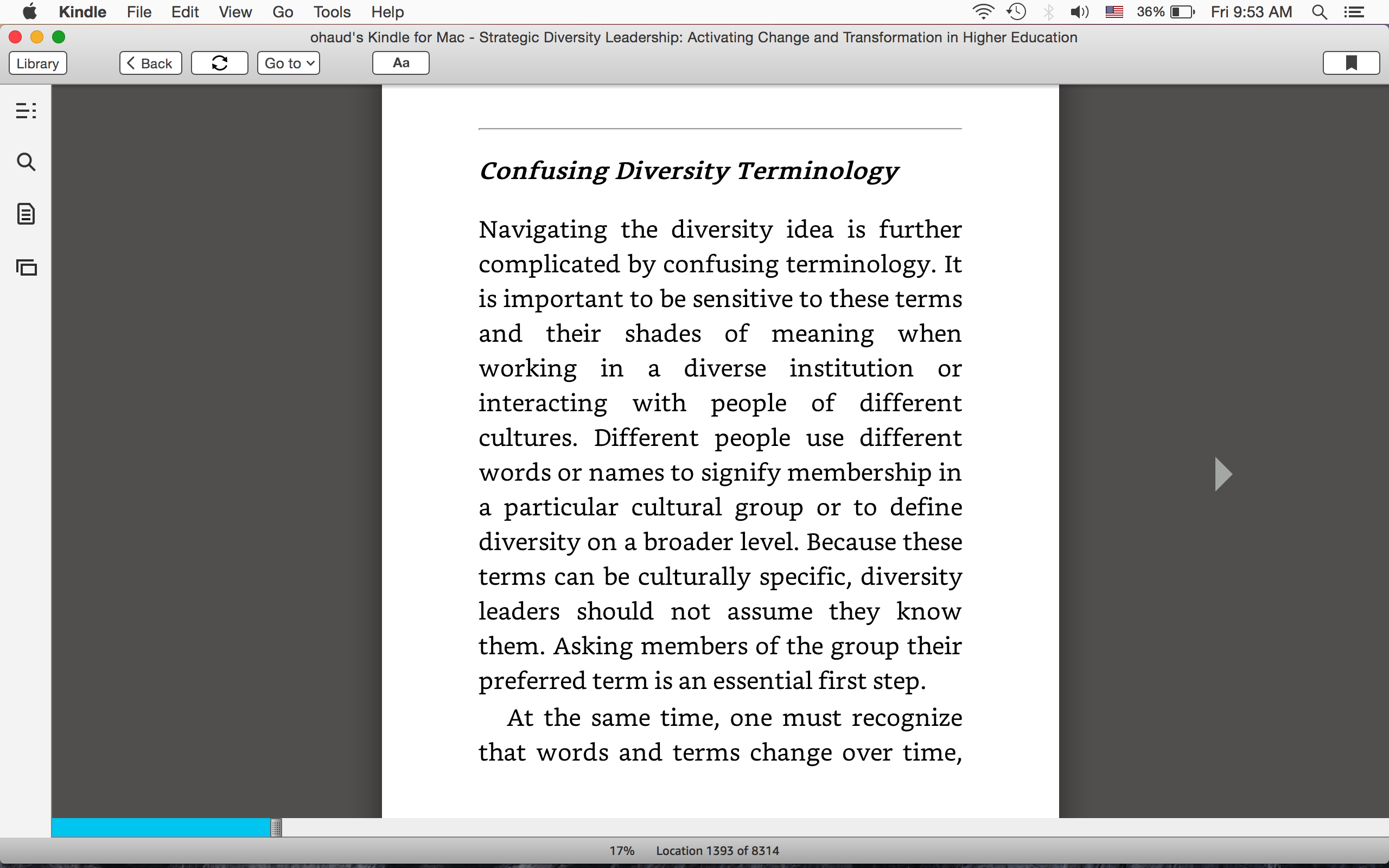Screen dimensions: 1389x868
Task: Return to Library
Action: coord(38,63)
